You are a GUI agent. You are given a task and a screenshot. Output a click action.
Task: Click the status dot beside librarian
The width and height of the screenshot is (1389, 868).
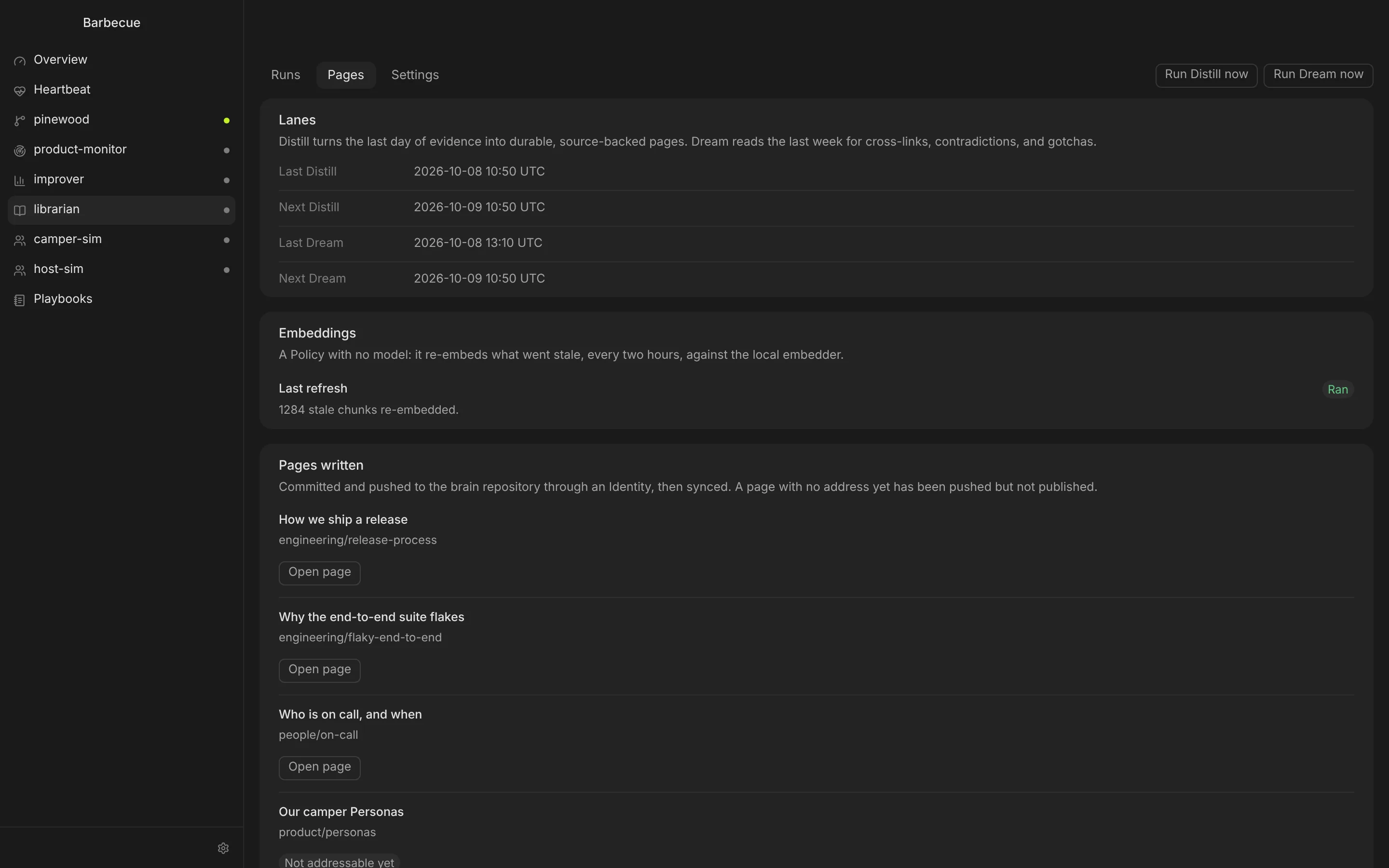click(227, 210)
